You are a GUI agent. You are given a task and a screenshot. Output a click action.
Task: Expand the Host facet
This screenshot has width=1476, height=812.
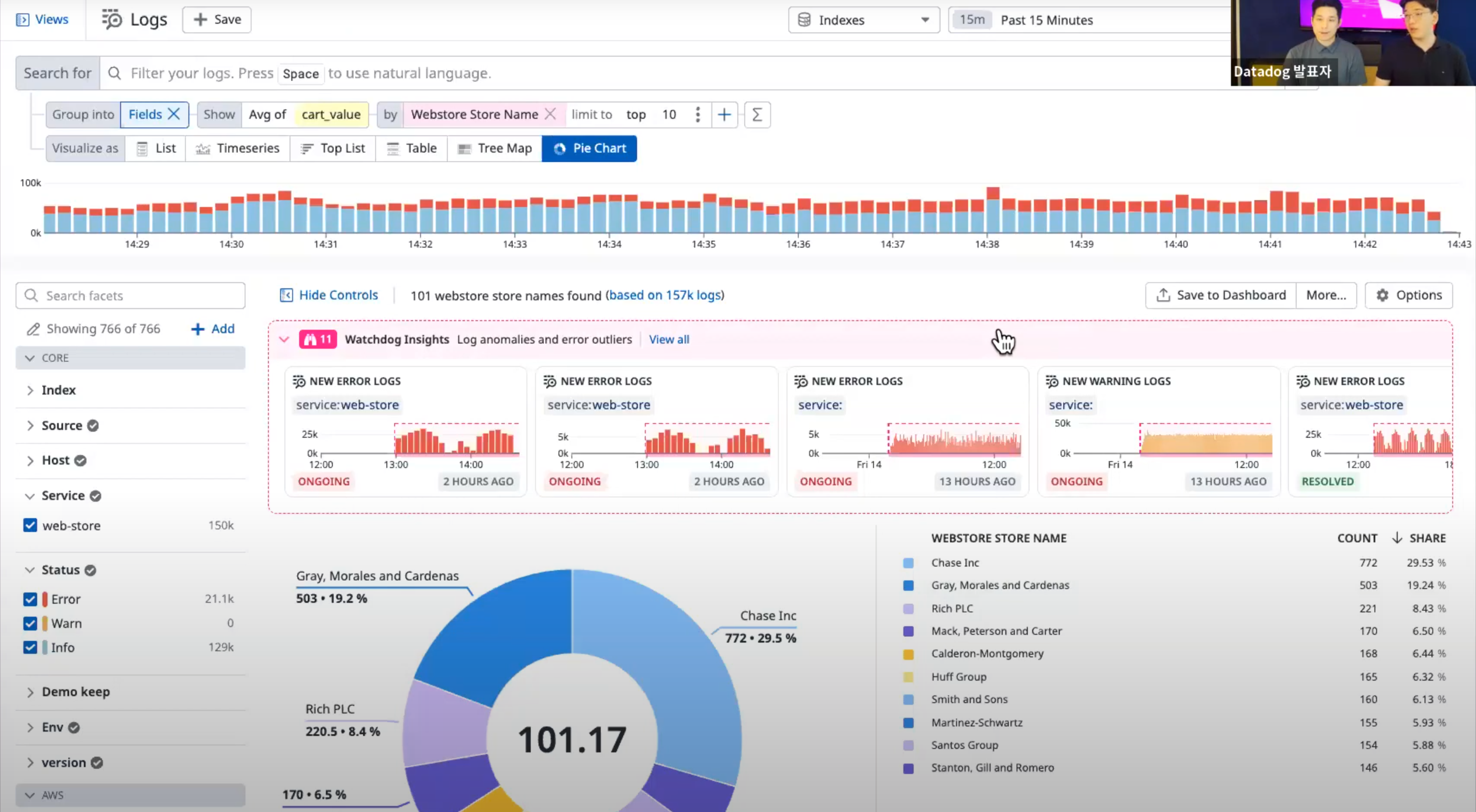click(30, 460)
